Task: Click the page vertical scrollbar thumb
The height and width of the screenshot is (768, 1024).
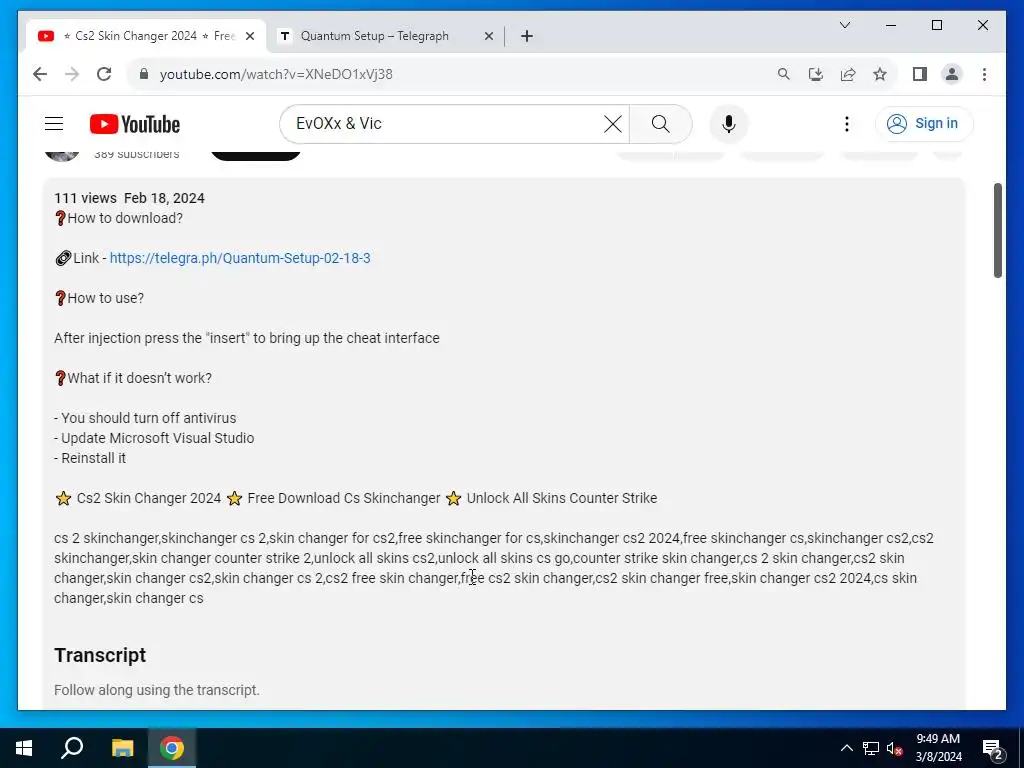Action: pos(997,230)
